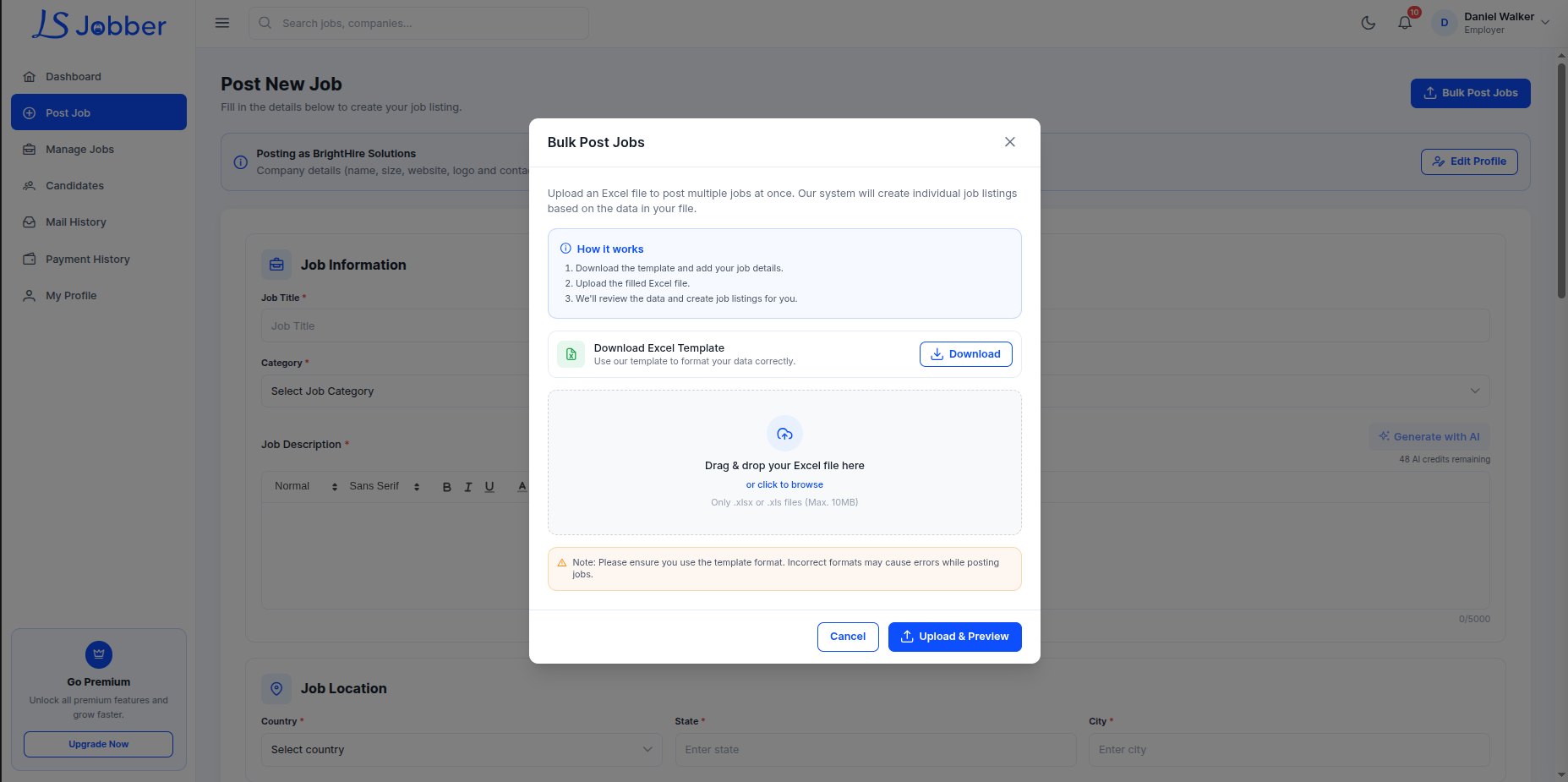Close the Bulk Post Jobs dialog
The width and height of the screenshot is (1568, 782).
[1009, 142]
